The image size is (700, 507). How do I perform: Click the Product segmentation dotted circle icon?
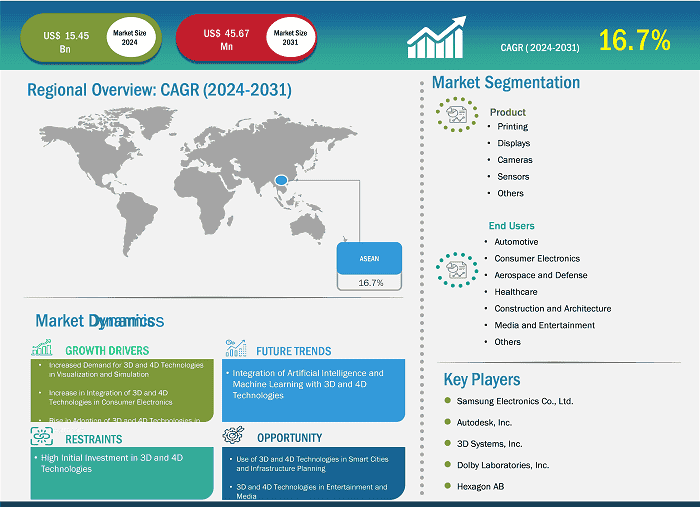click(457, 114)
